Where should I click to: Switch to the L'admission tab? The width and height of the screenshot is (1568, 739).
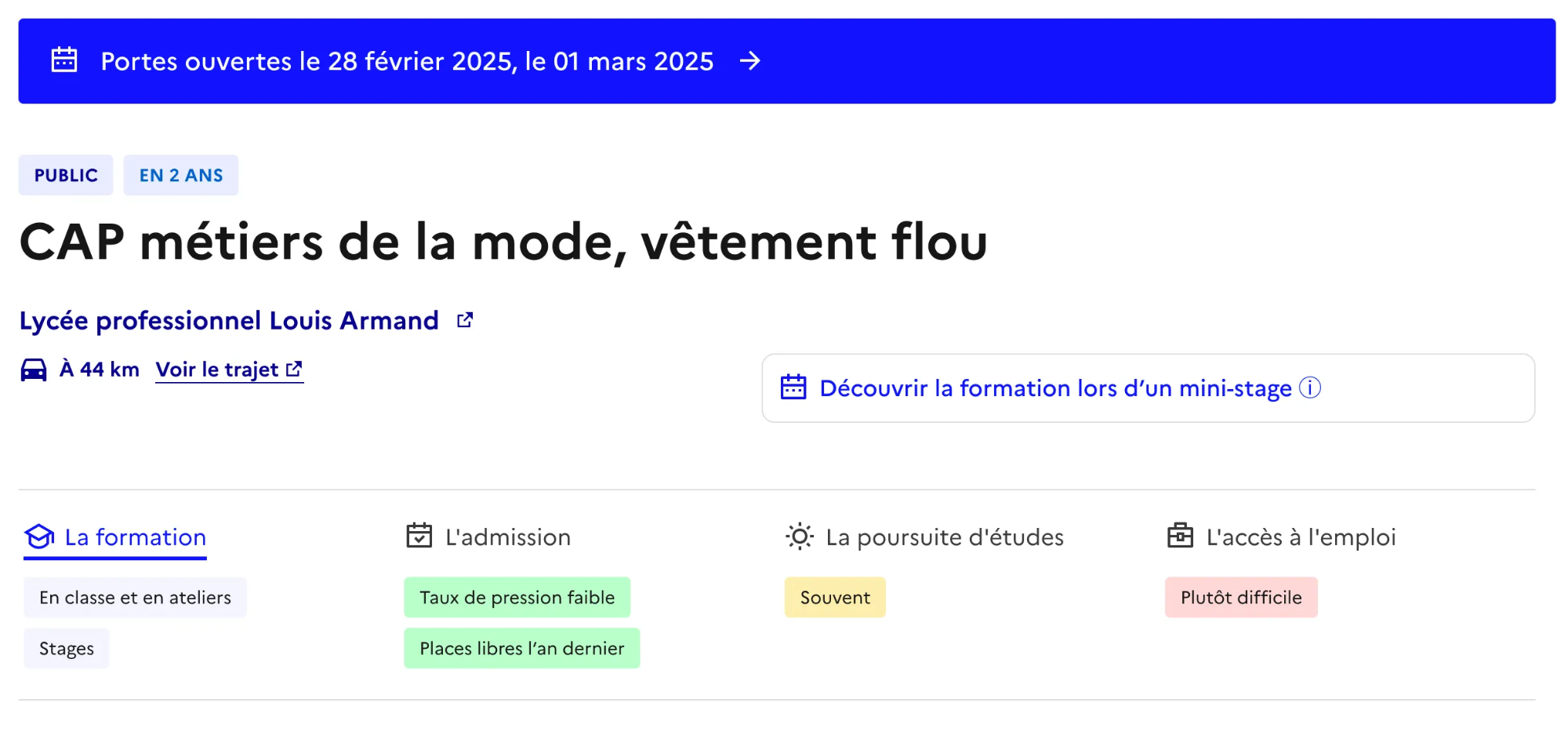(x=507, y=537)
